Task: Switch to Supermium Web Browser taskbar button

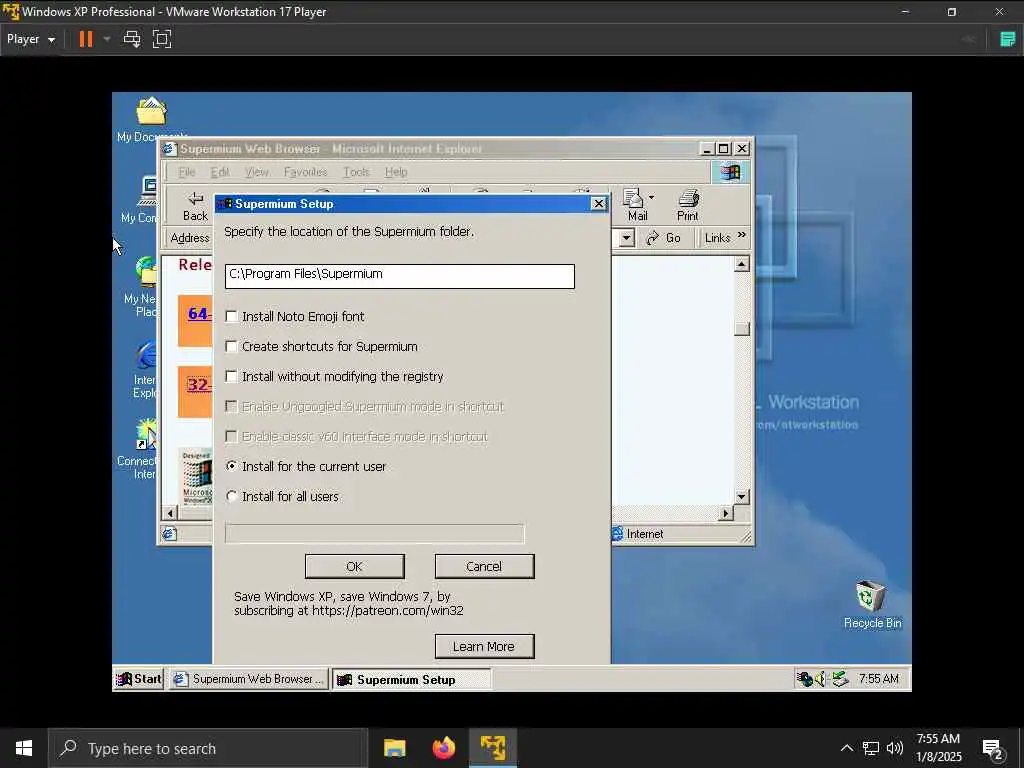Action: 249,679
